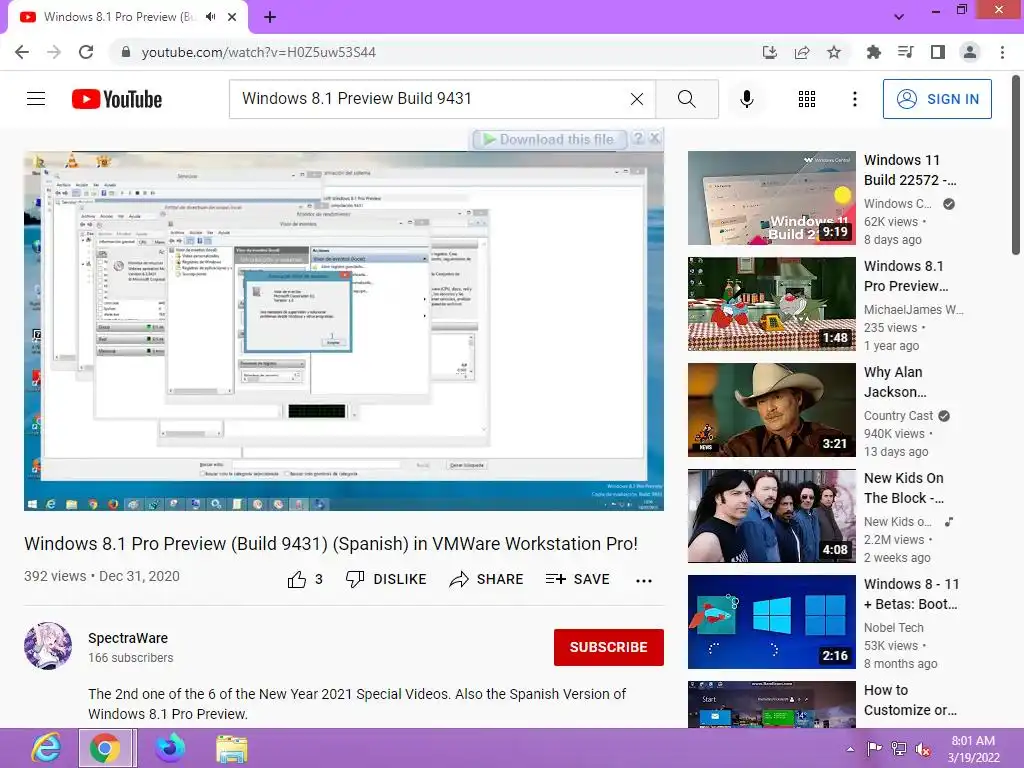Open the SpectraWare channel name link
The image size is (1024, 768).
tap(128, 638)
